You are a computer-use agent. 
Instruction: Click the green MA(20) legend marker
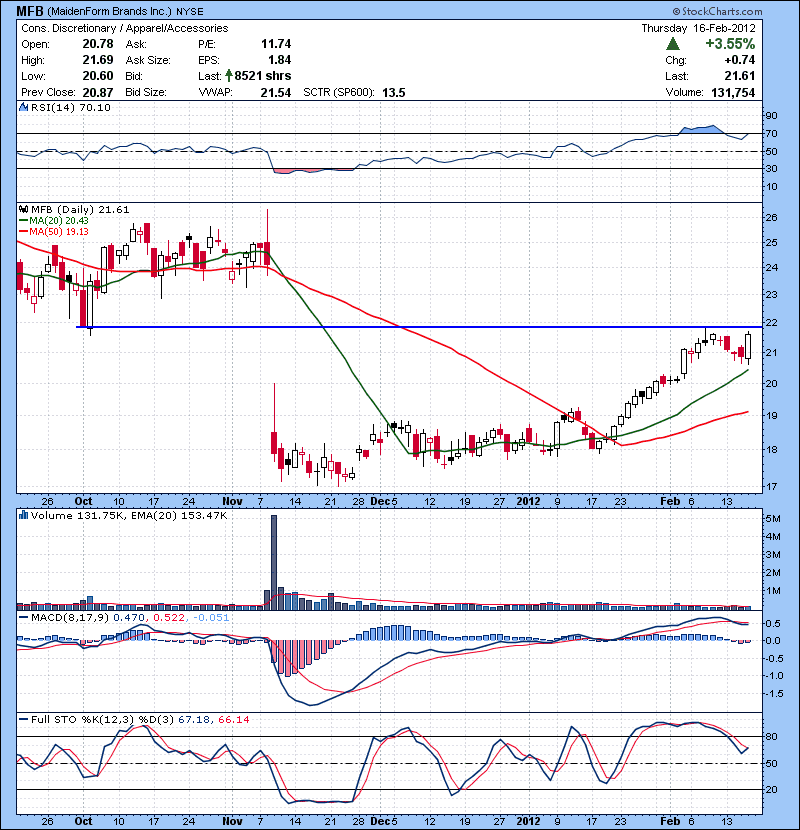coord(23,221)
